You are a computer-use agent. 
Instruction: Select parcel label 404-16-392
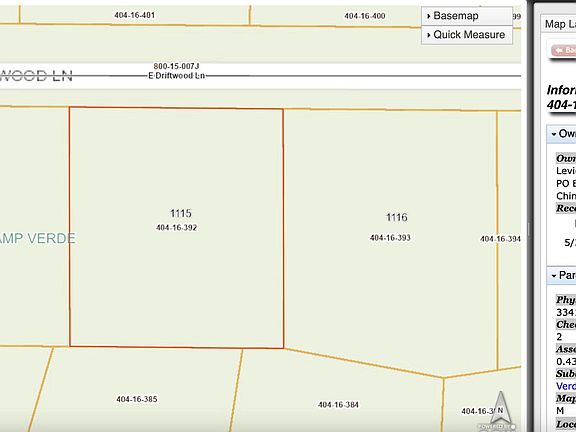click(x=177, y=228)
